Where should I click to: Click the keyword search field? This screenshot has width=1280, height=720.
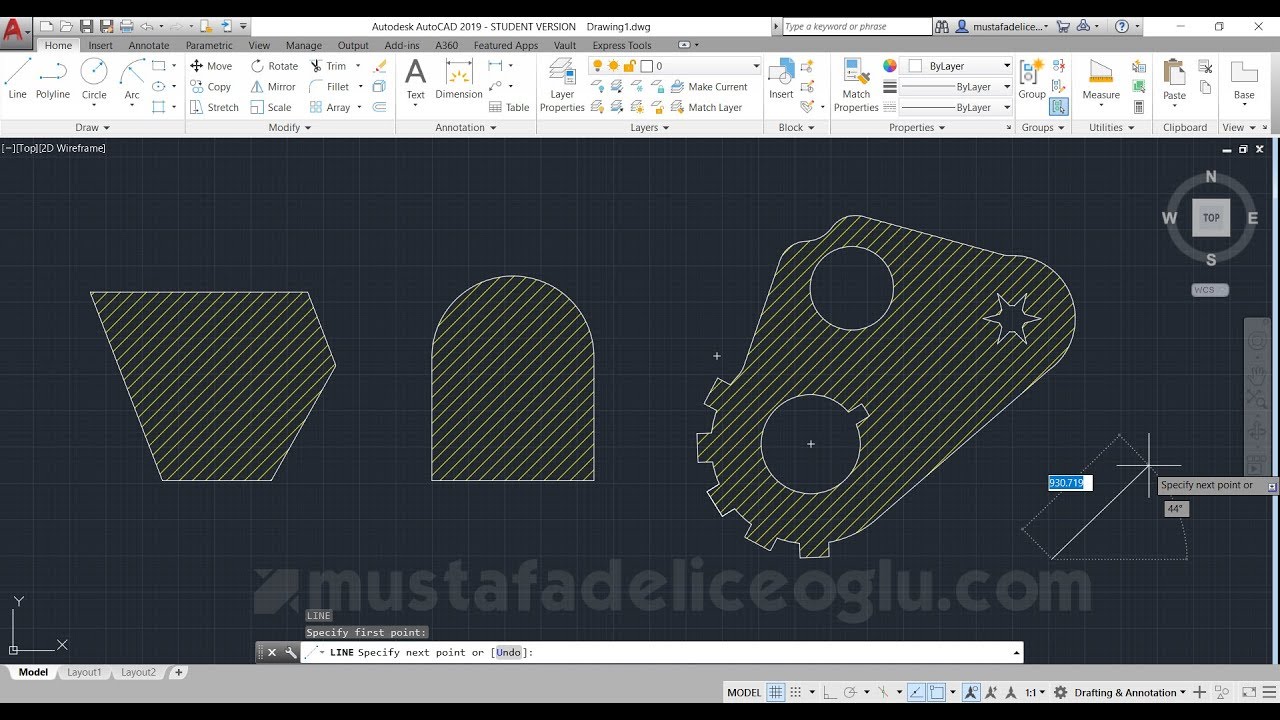(857, 27)
